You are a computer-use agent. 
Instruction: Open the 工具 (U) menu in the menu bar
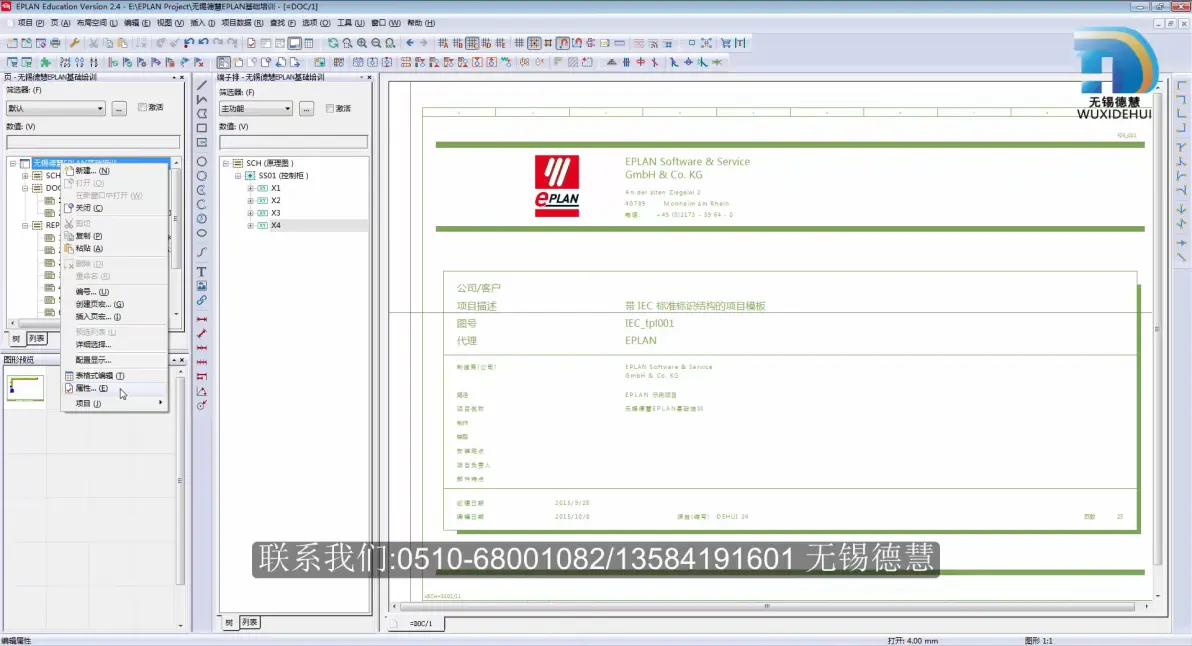tap(350, 23)
